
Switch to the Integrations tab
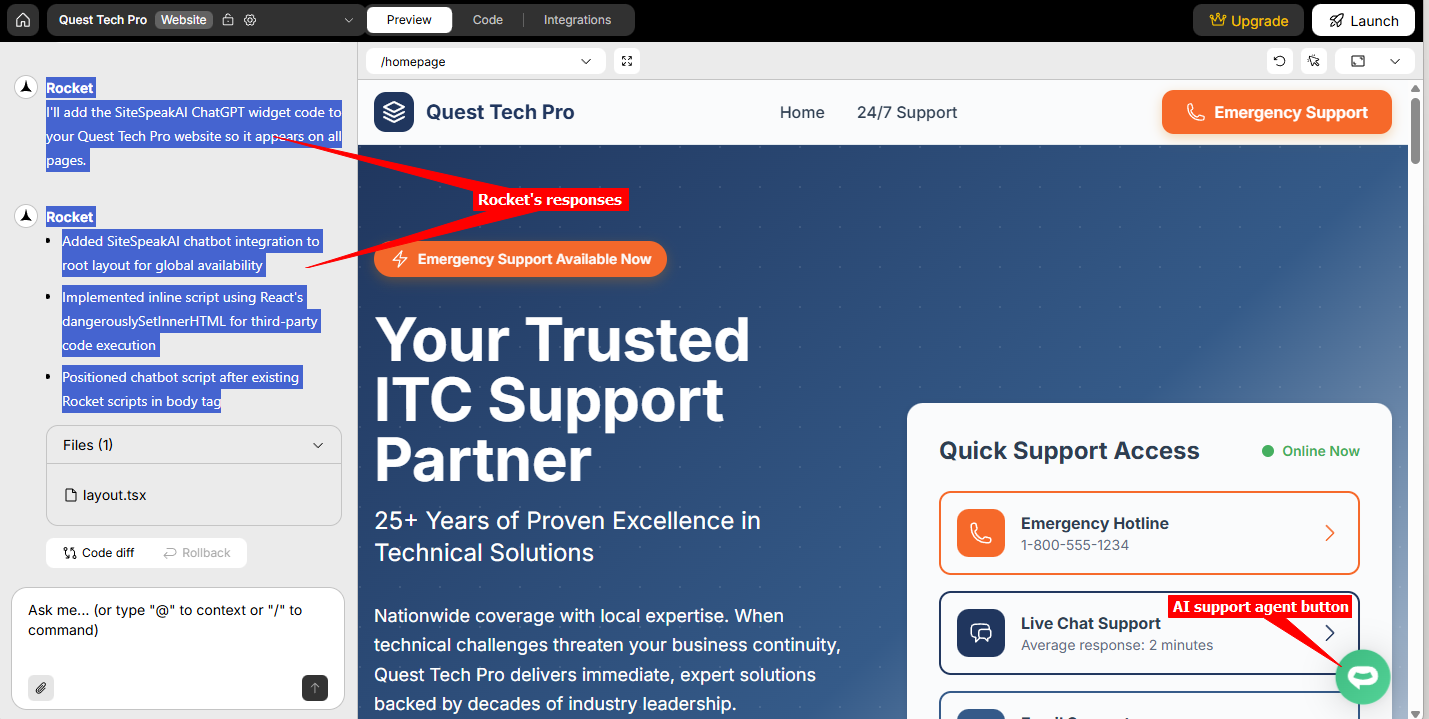tap(577, 20)
